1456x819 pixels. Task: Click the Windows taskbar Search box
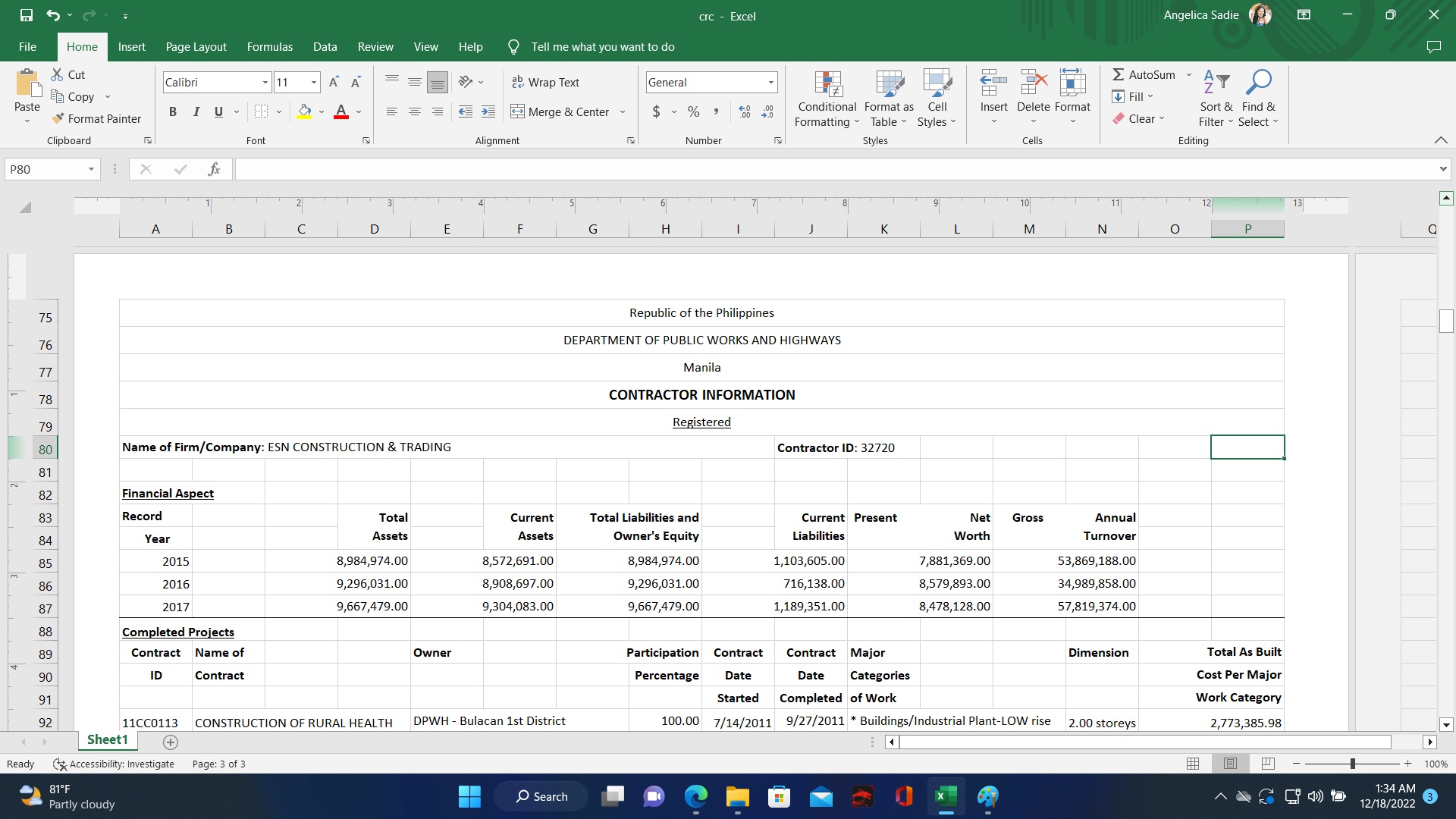541,796
